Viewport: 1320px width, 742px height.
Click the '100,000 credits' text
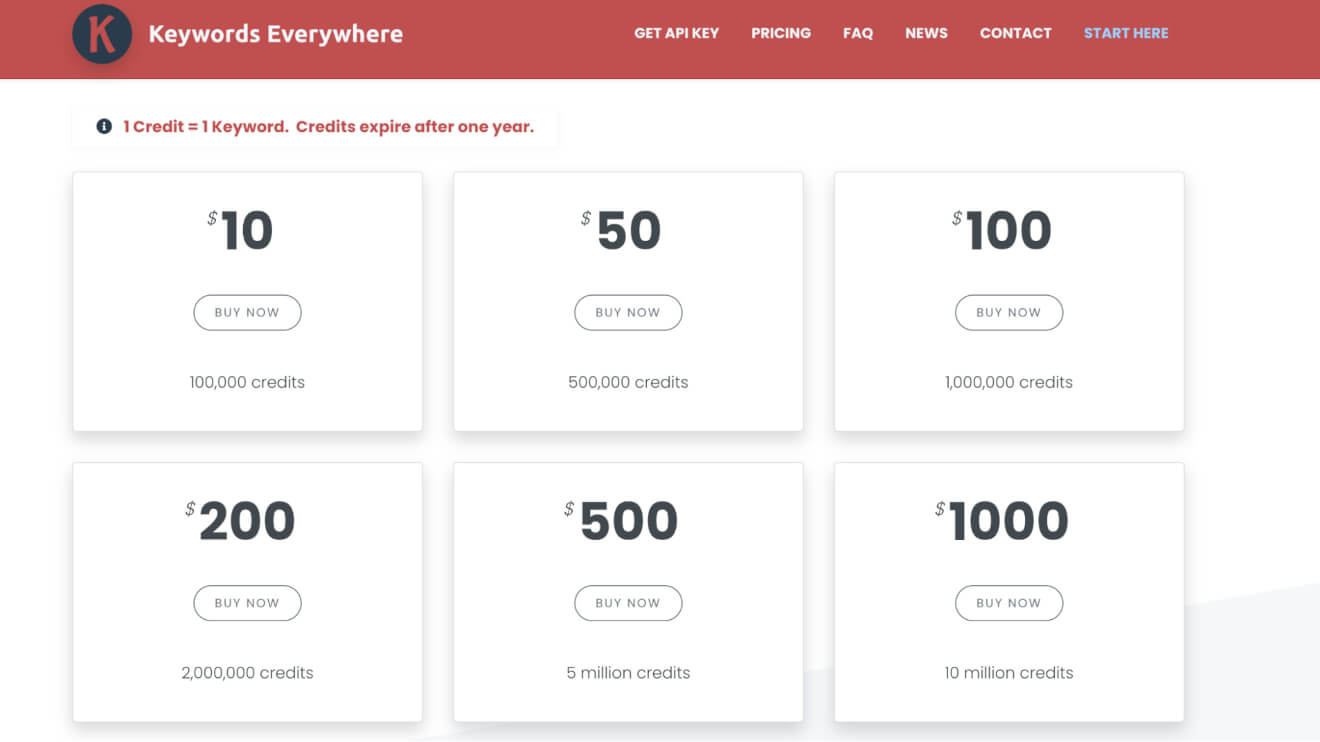pyautogui.click(x=247, y=382)
